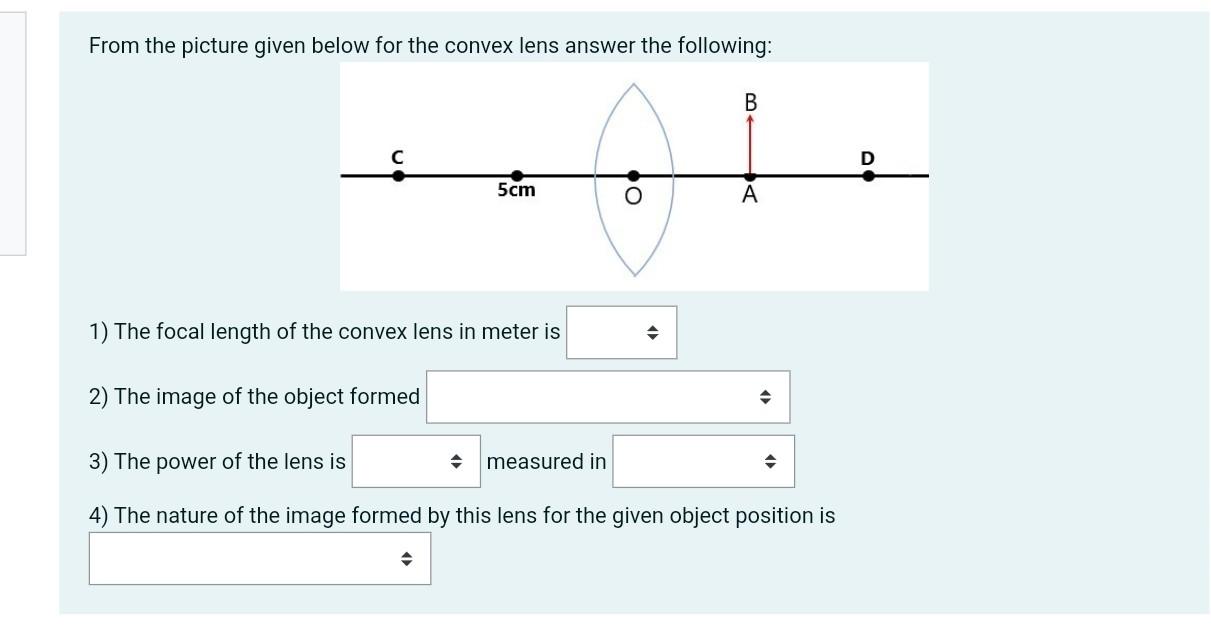Click the label B above the arrow
The height and width of the screenshot is (632, 1211).
point(749,101)
